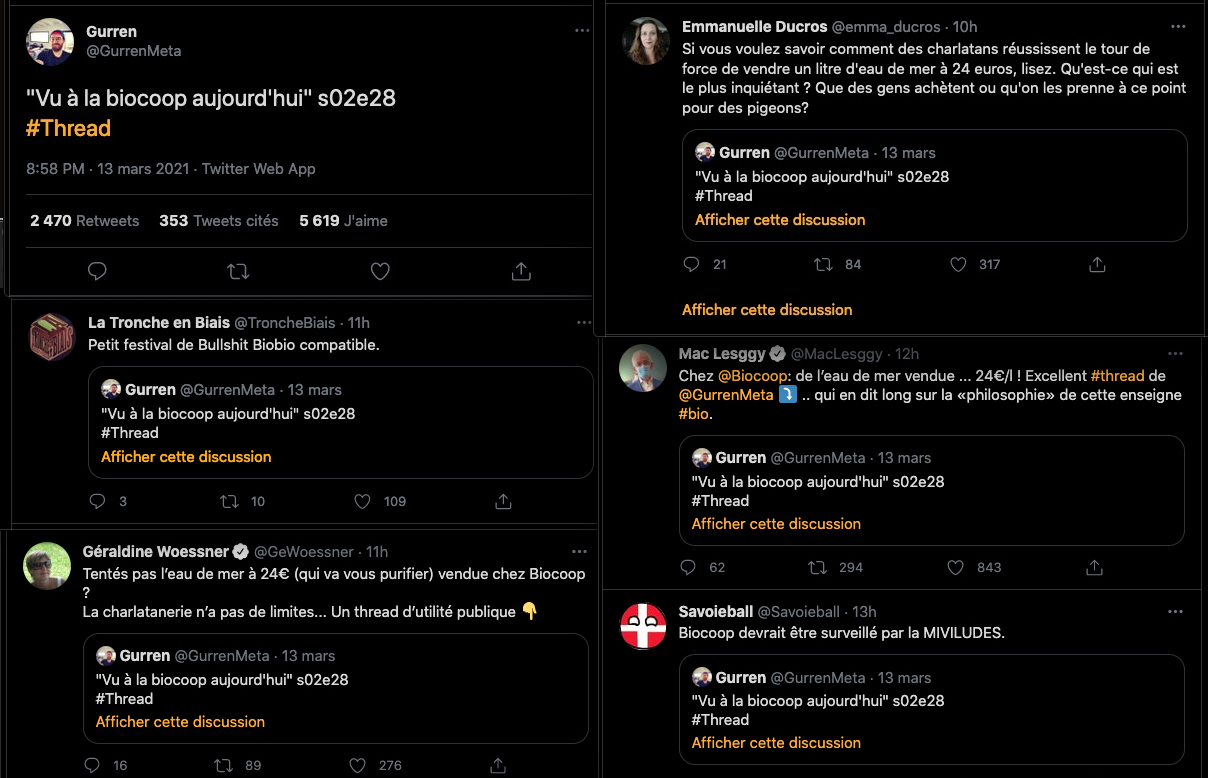This screenshot has width=1208, height=778.
Task: Like La Tronche en Biais tweet
Action: [x=363, y=501]
